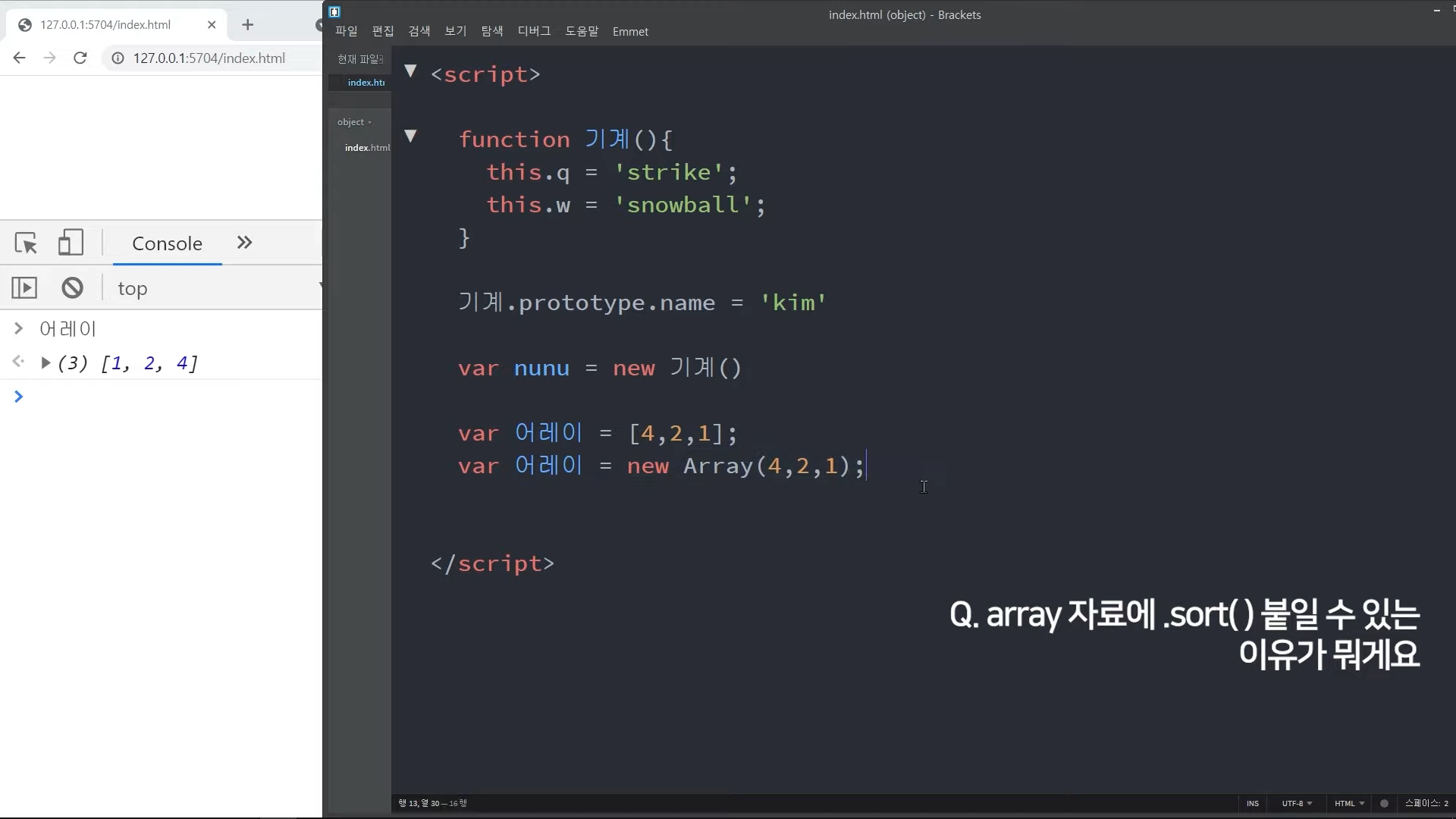Reload the browser page
The width and height of the screenshot is (1456, 819).
(x=80, y=58)
